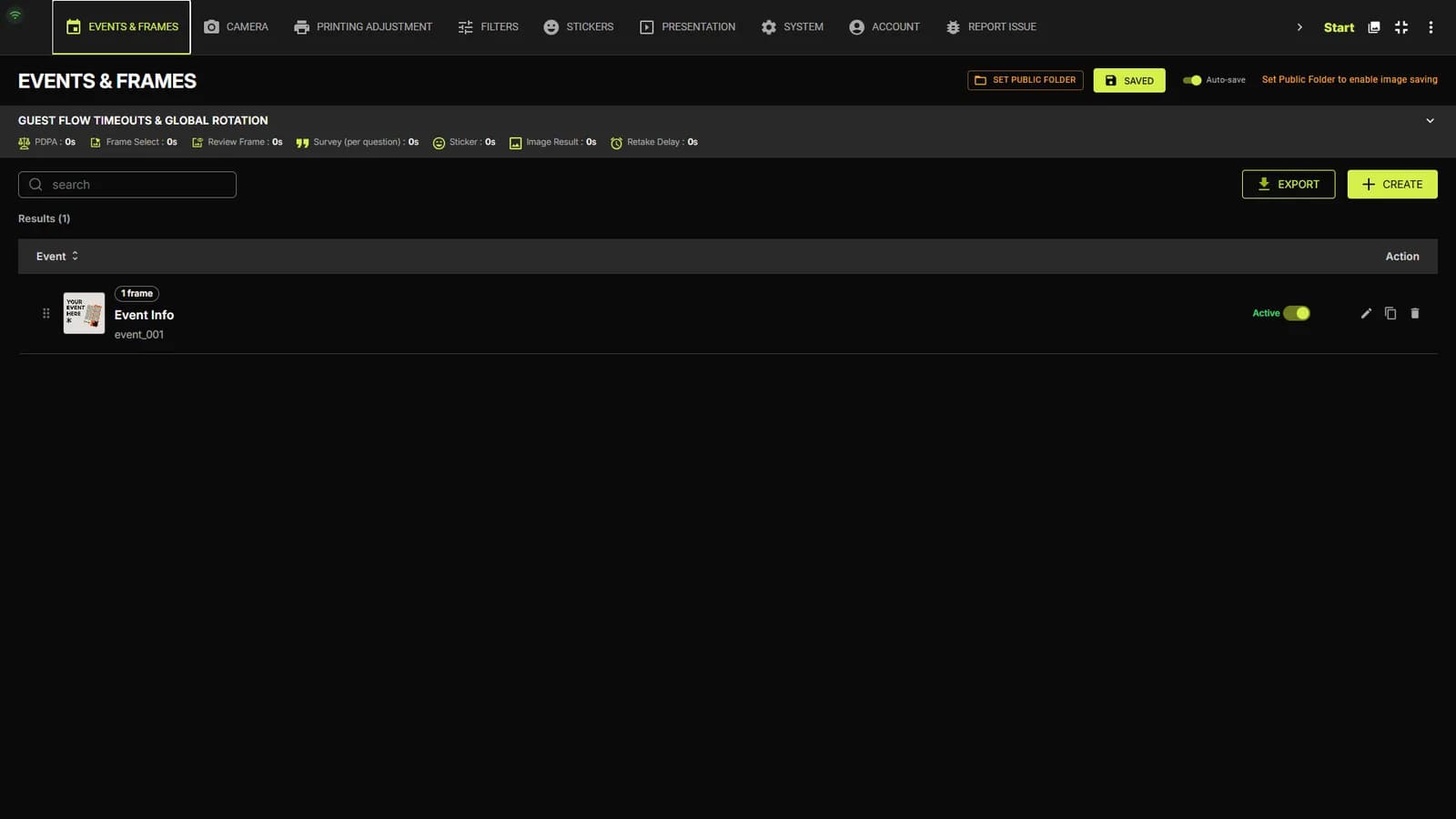The height and width of the screenshot is (819, 1456).
Task: Click the 'Frame Select : 0s' text
Action: 141,142
